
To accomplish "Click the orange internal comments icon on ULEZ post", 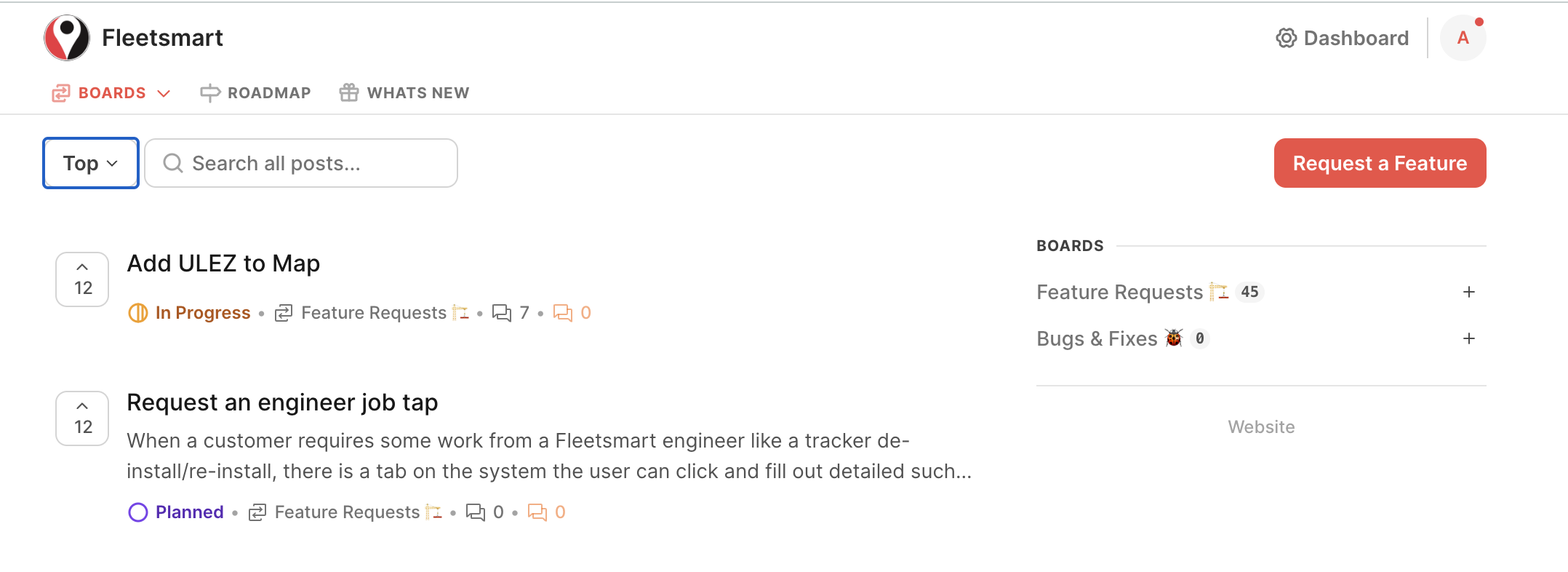I will pos(563,313).
